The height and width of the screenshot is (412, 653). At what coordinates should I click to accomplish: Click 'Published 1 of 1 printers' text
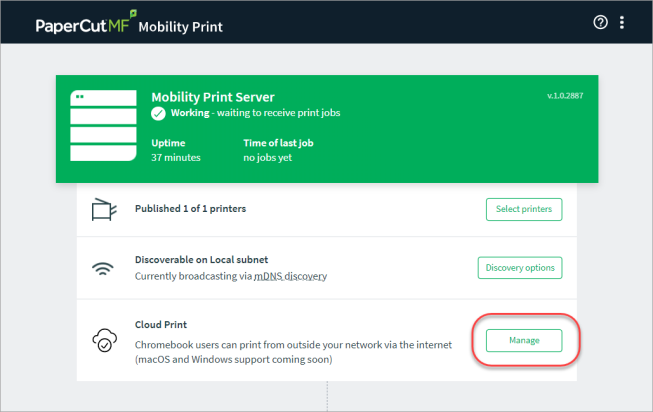tap(190, 209)
